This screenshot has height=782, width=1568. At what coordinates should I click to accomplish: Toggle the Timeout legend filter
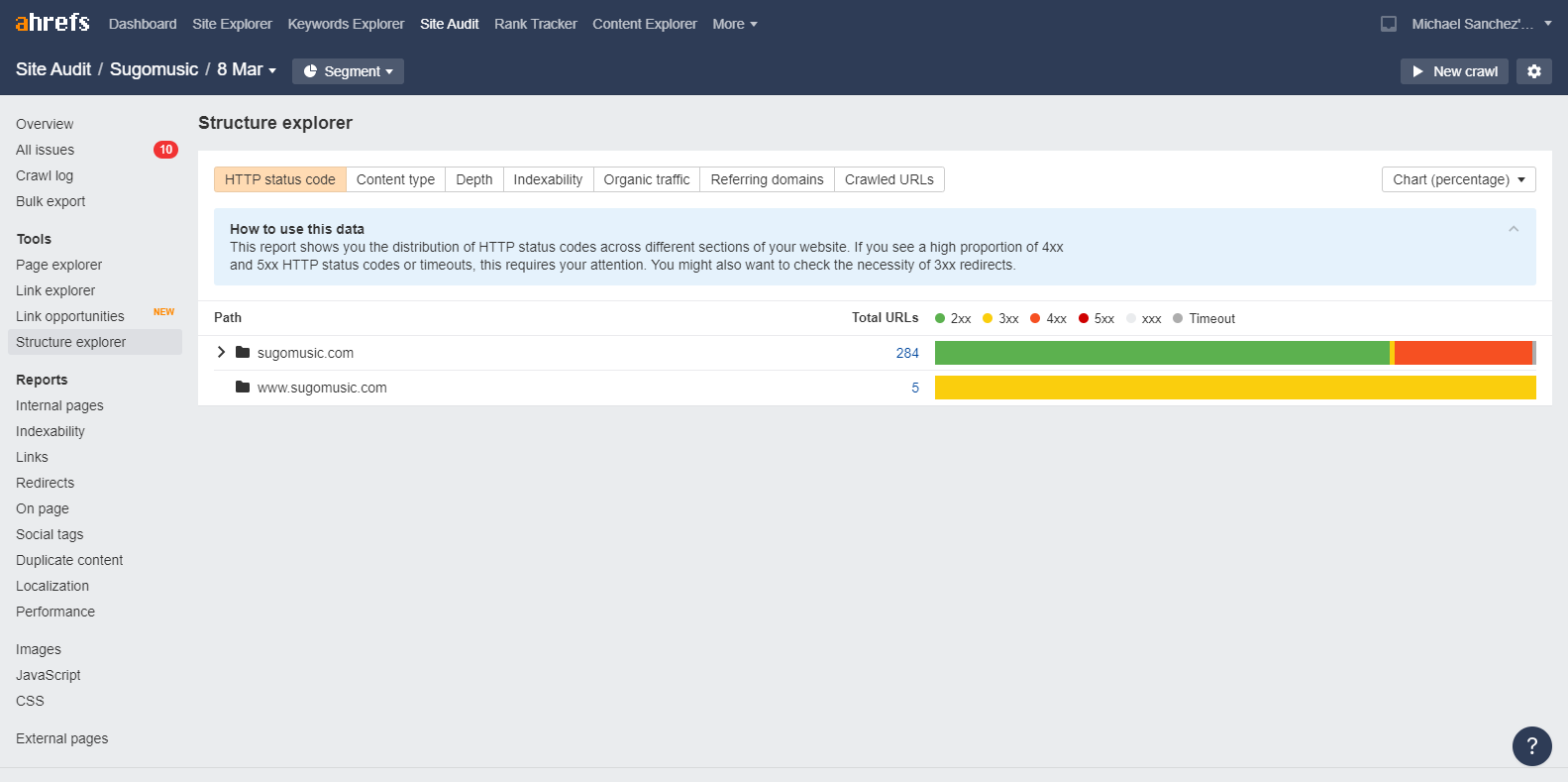(1203, 318)
